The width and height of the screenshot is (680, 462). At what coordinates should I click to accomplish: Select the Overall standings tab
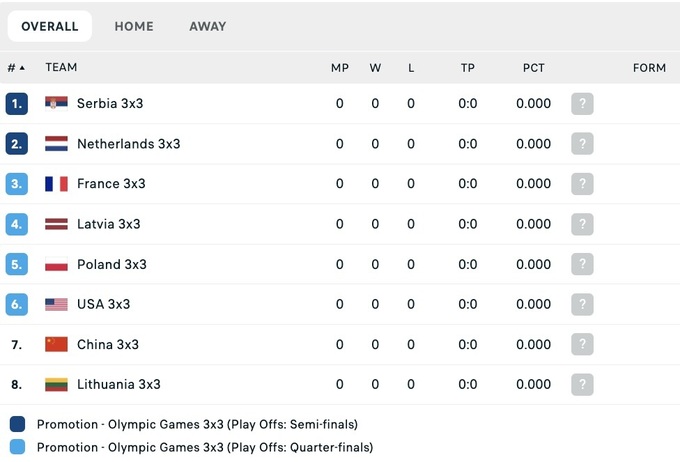[x=50, y=26]
